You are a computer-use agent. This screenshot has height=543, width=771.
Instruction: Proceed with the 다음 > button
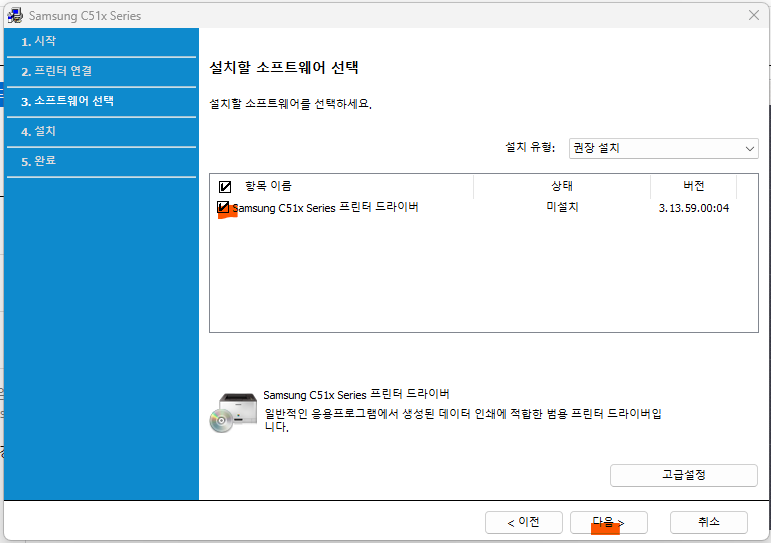609,522
